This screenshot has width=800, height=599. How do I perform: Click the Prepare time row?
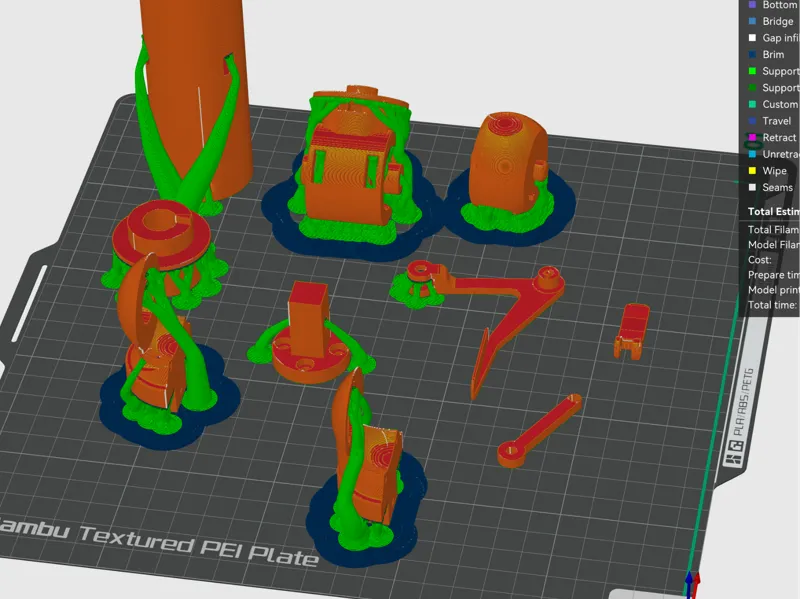click(x=773, y=275)
